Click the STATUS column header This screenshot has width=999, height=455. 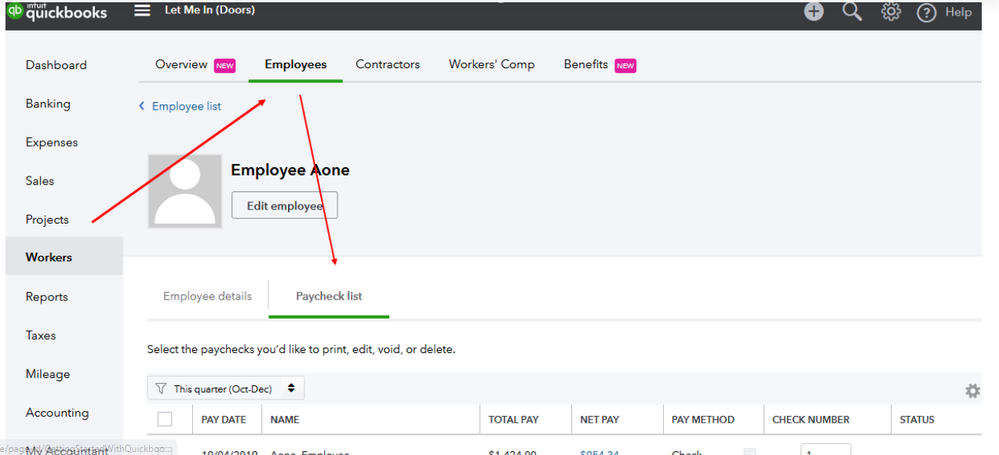click(x=917, y=419)
